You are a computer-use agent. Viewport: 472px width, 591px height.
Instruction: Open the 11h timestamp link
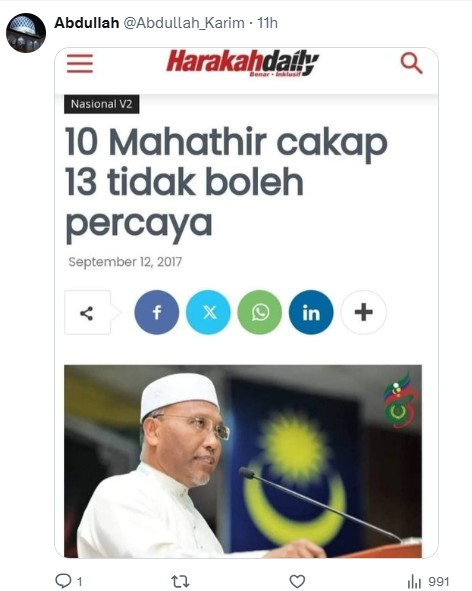(268, 23)
